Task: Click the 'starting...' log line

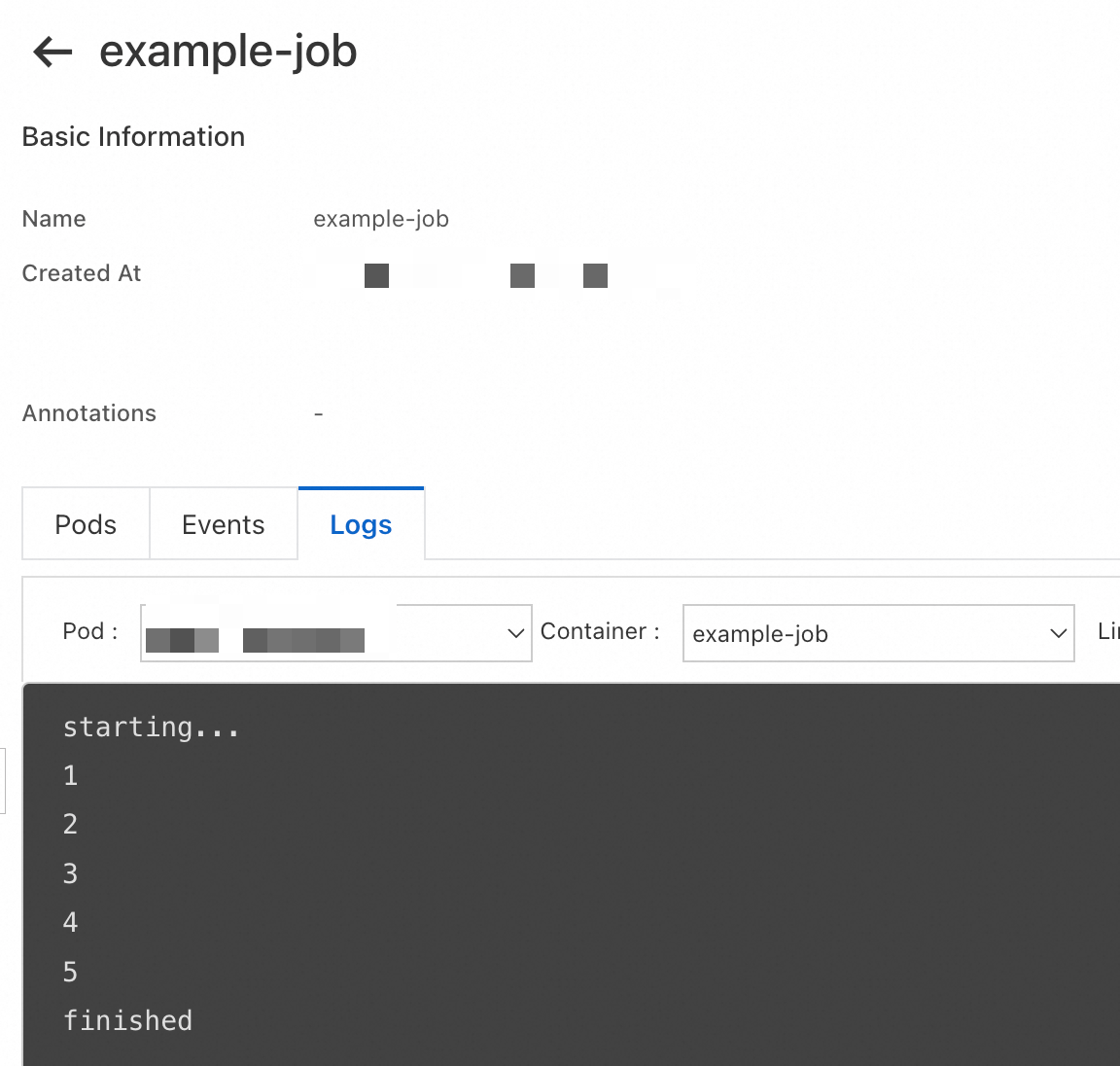Action: [151, 728]
